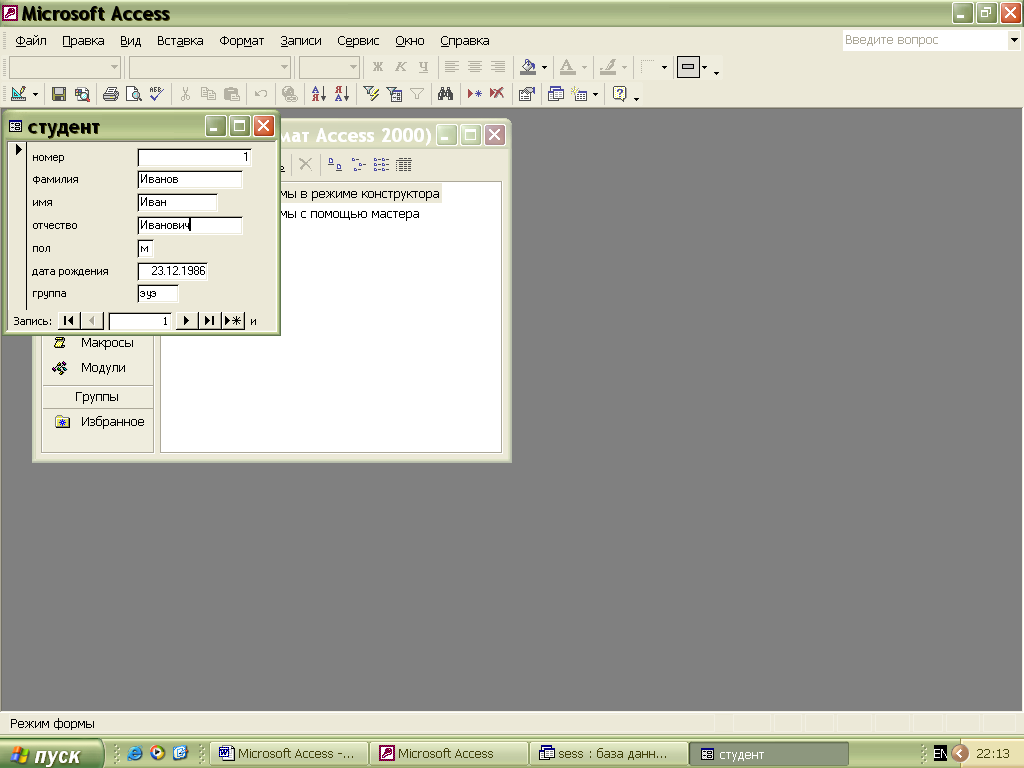Click the View design mode icon
Viewport: 1024px width, 768px height.
click(x=18, y=94)
